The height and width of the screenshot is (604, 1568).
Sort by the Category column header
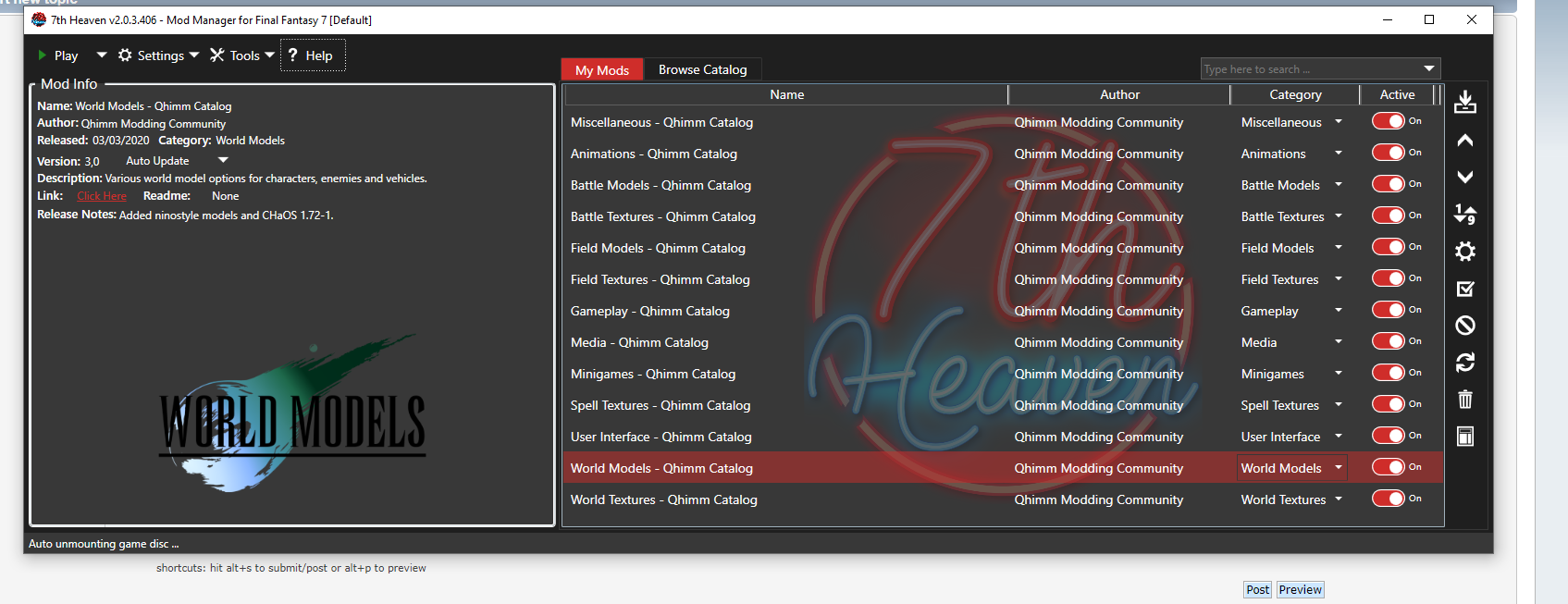(x=1295, y=94)
